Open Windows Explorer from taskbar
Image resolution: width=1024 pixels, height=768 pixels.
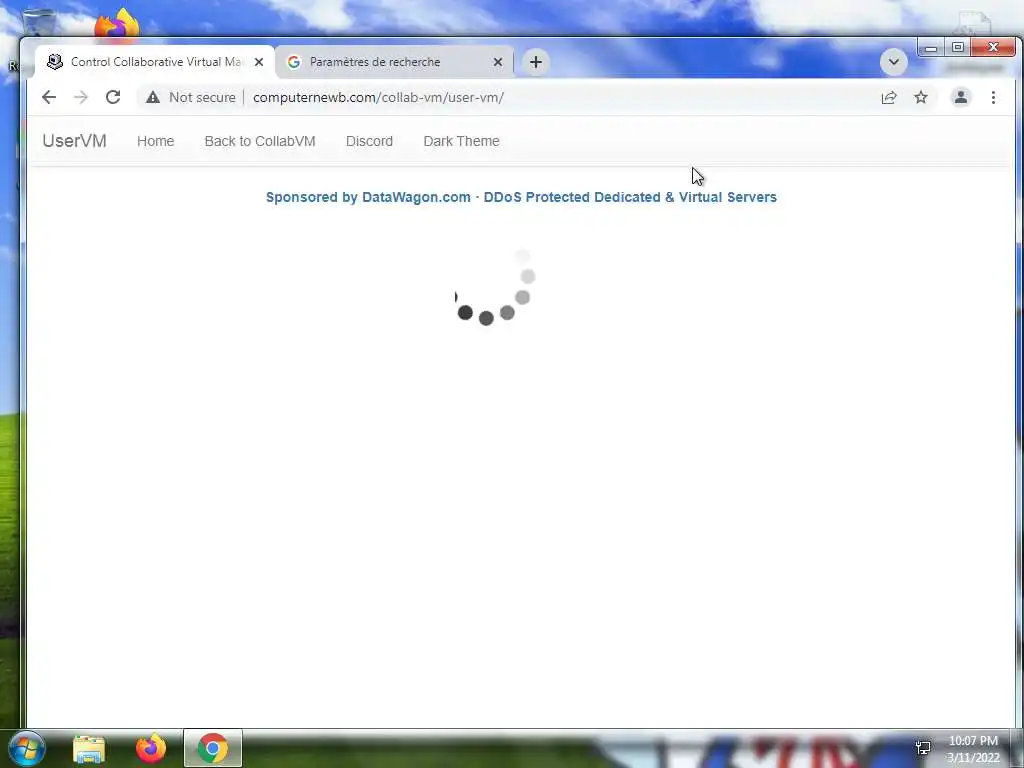[89, 748]
